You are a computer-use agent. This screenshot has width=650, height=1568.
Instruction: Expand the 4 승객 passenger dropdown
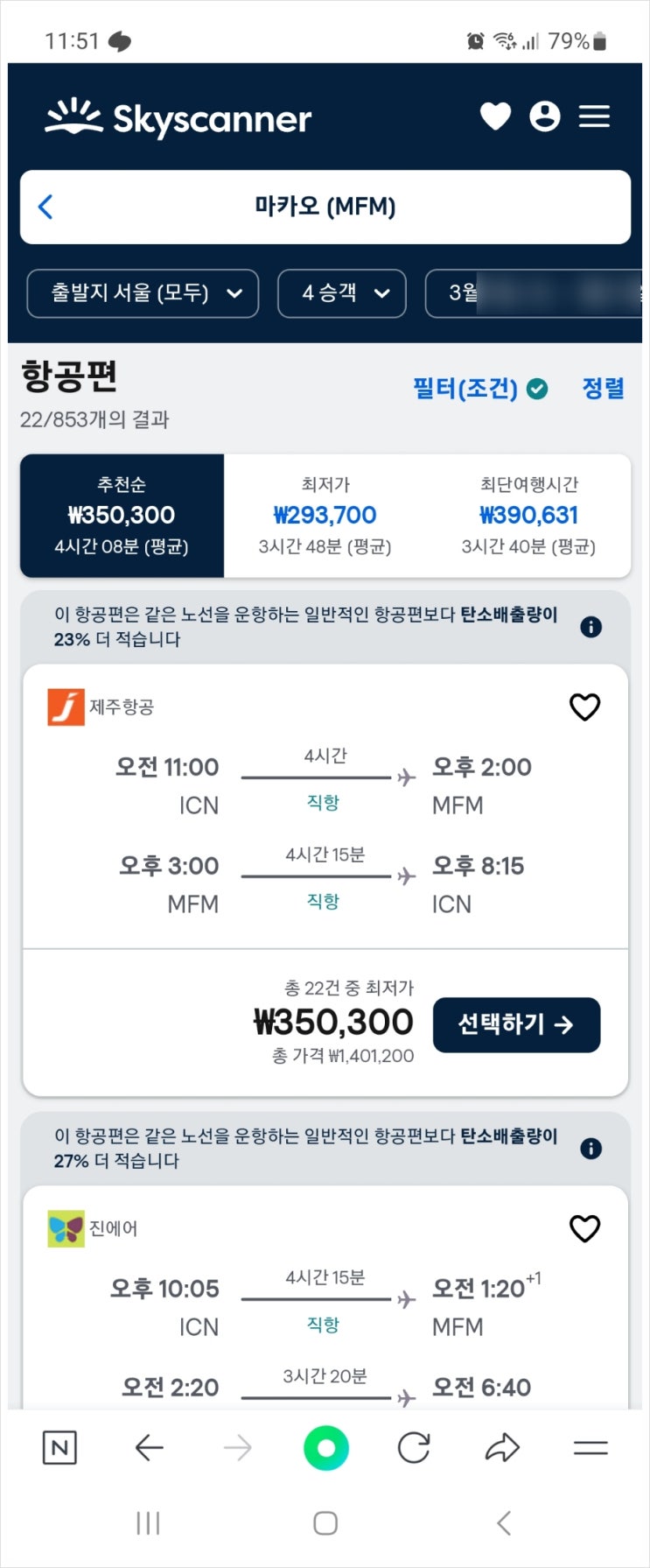342,293
